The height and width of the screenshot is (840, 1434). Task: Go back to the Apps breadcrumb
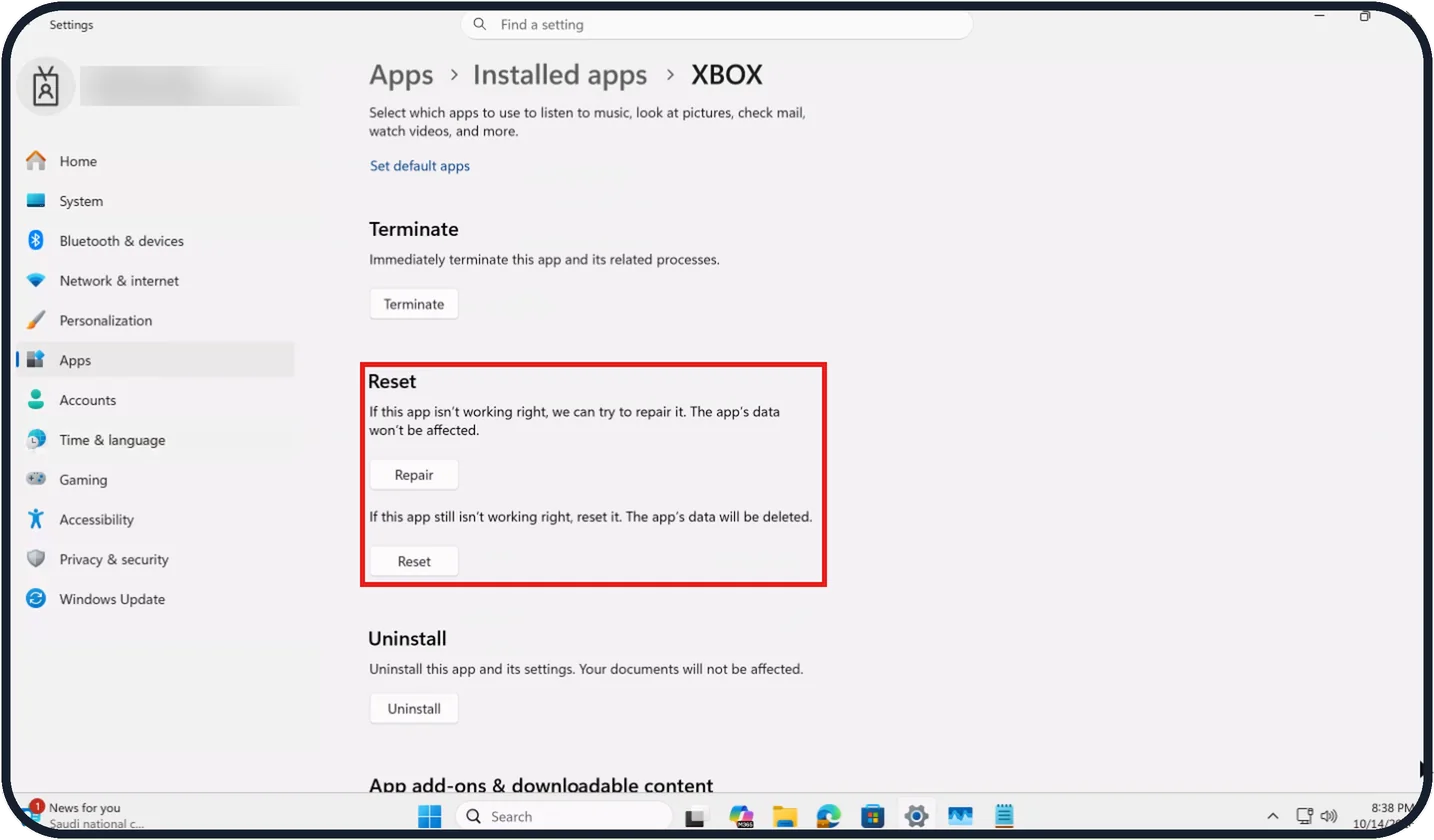(401, 75)
